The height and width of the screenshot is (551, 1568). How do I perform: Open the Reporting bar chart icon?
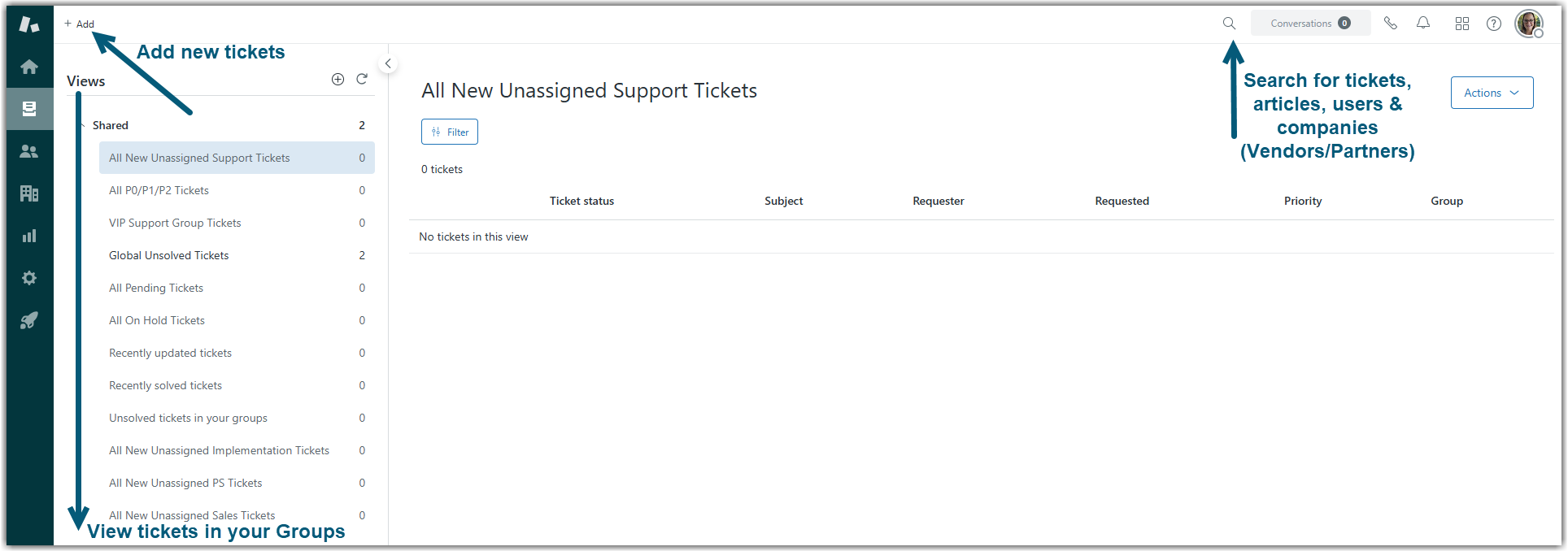[x=29, y=236]
